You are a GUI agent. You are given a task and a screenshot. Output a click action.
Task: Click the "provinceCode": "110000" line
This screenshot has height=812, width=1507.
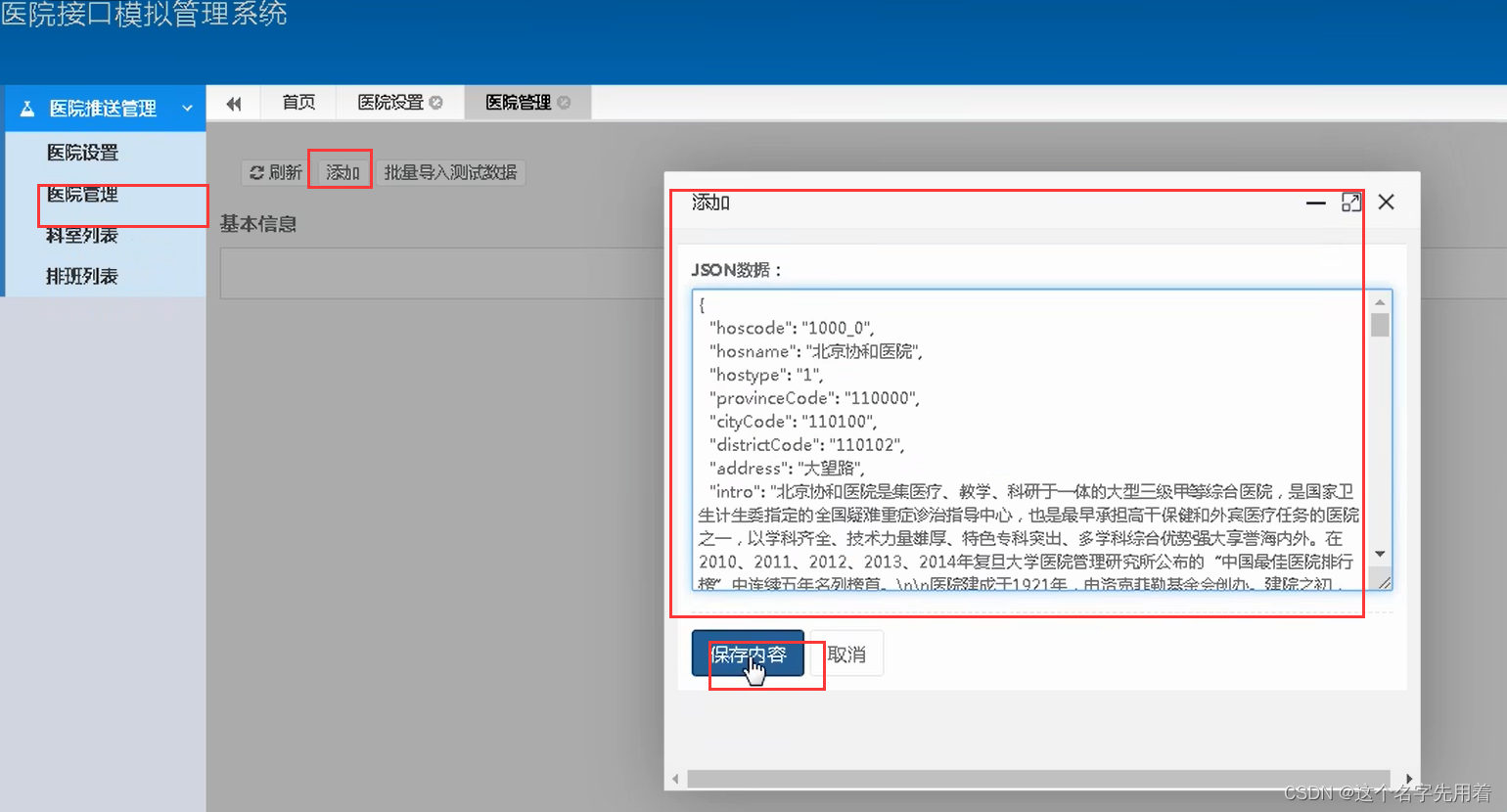click(x=814, y=398)
